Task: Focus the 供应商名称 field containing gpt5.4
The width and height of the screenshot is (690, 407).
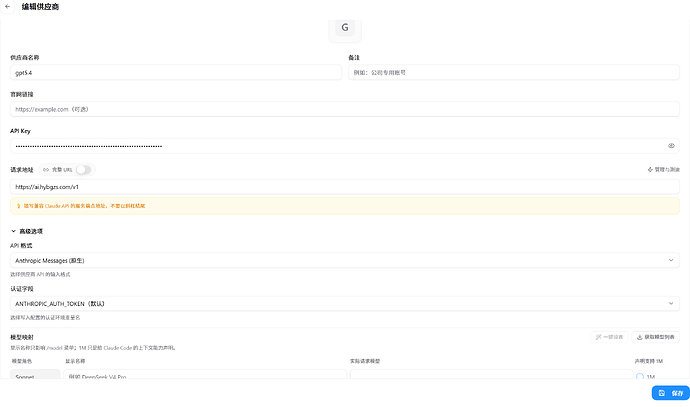Action: pyautogui.click(x=176, y=73)
